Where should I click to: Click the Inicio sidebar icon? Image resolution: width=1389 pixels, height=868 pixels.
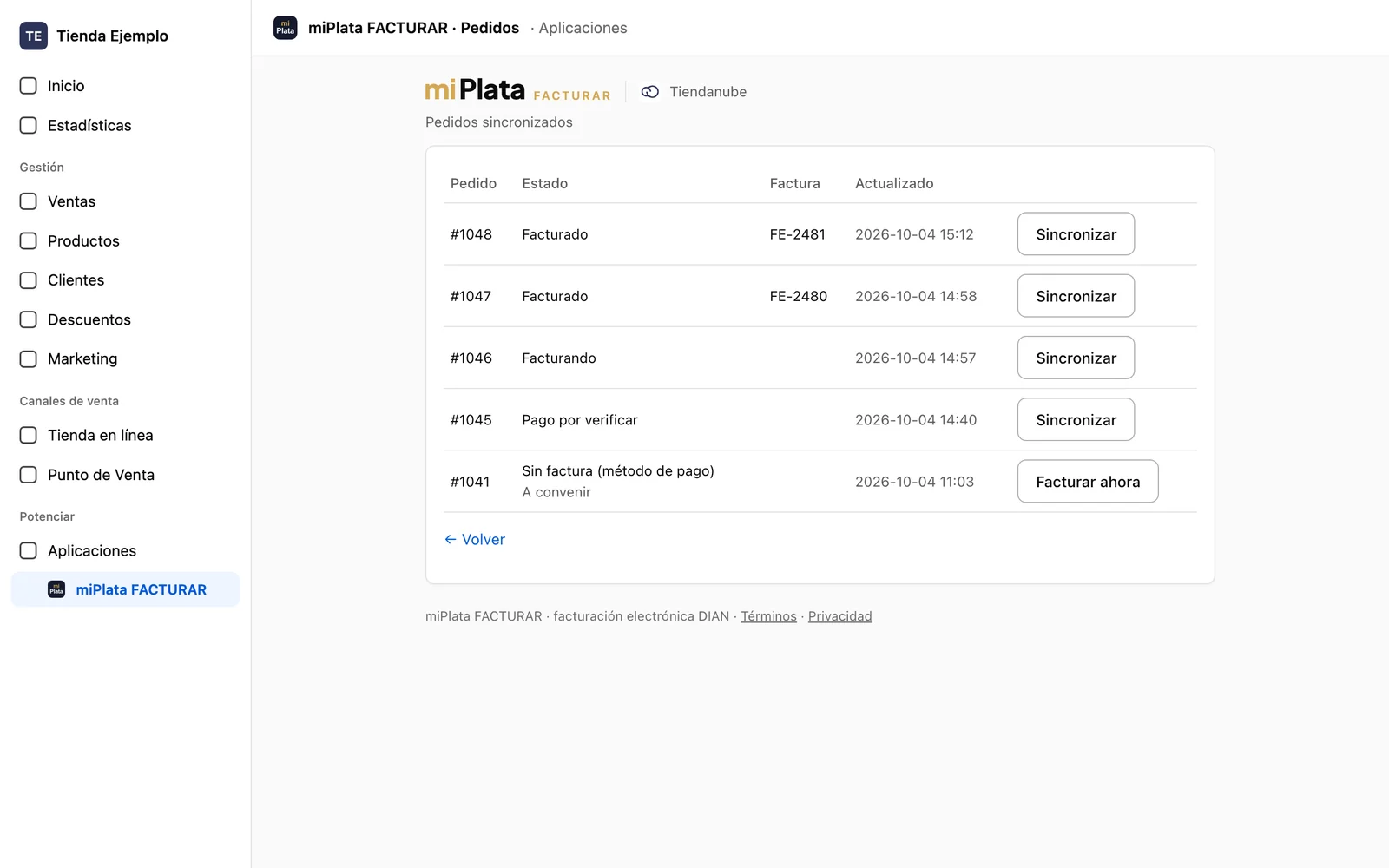29,86
